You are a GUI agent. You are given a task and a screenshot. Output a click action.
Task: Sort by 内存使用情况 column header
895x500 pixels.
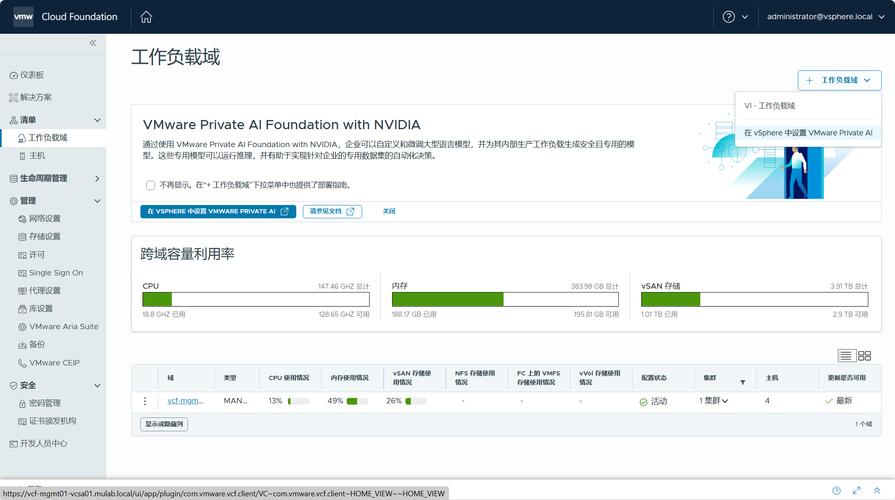point(349,378)
